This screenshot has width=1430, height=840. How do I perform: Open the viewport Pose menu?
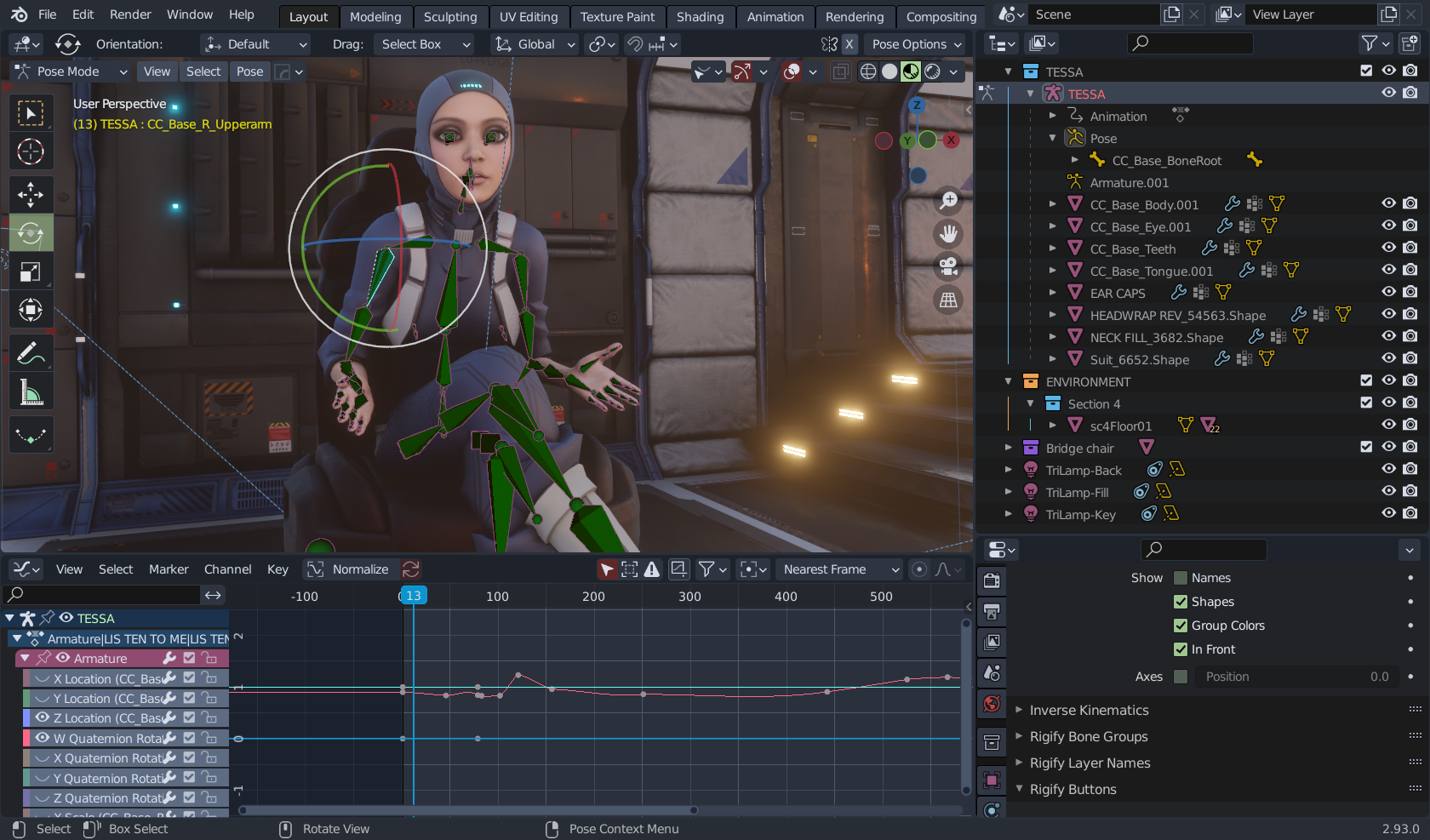tap(249, 71)
